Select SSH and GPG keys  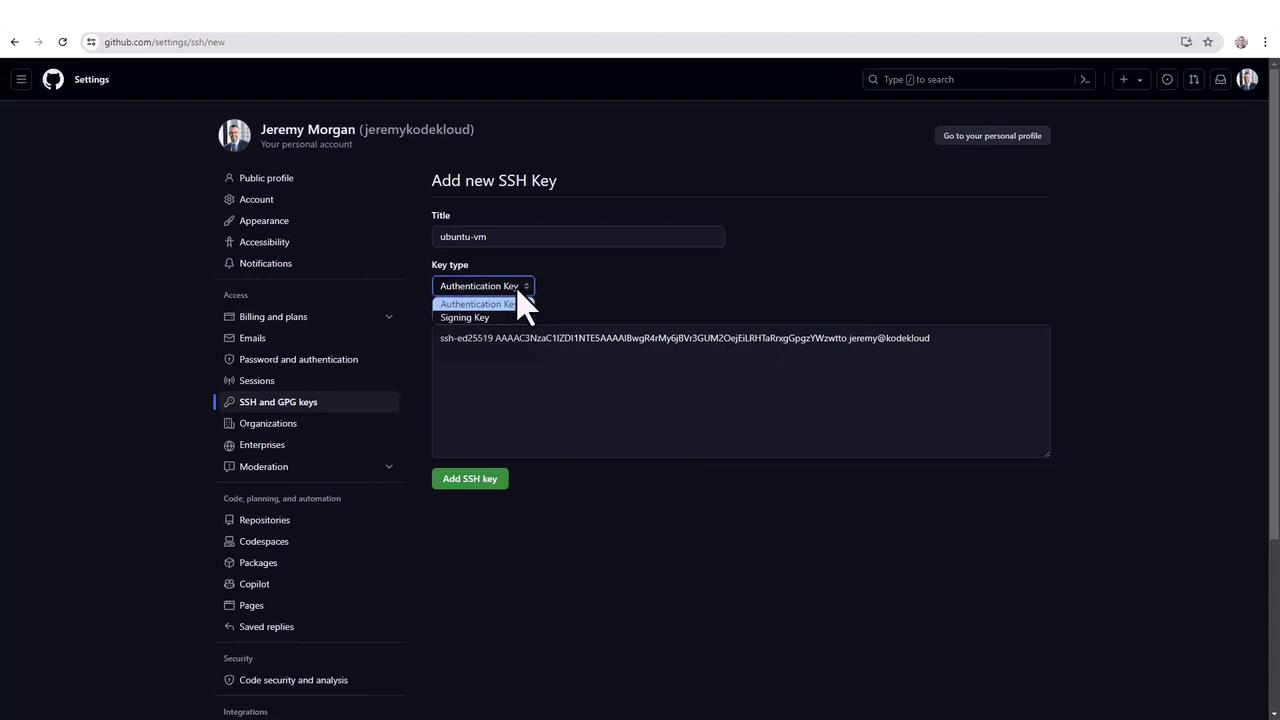pyautogui.click(x=311, y=402)
